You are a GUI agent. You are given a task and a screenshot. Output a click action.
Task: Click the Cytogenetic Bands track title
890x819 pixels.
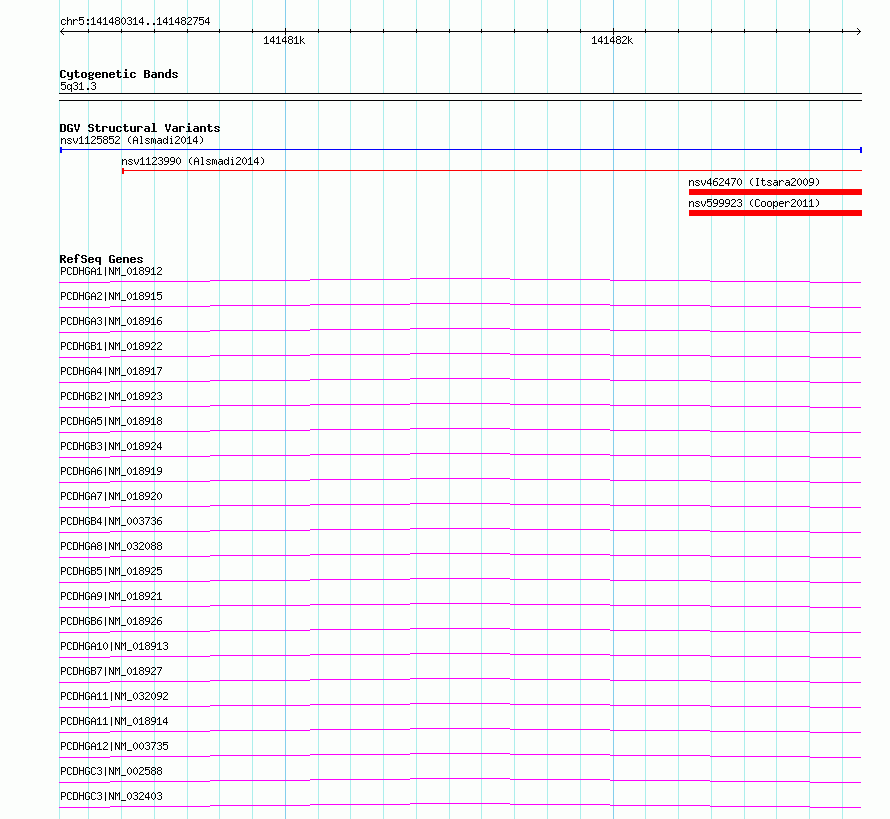(119, 74)
